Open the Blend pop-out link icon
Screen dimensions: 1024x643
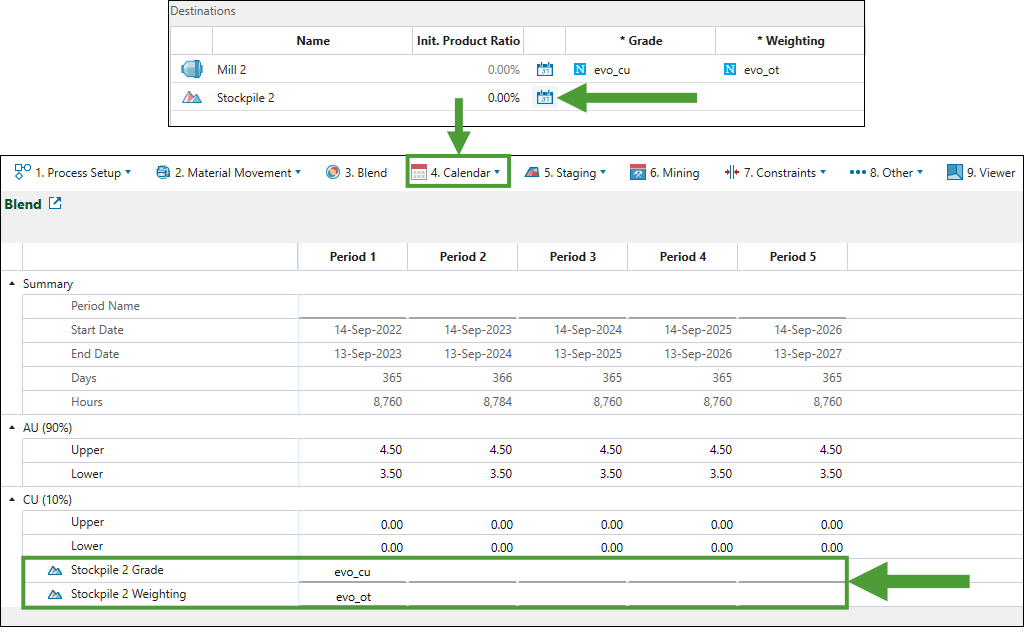(x=56, y=204)
